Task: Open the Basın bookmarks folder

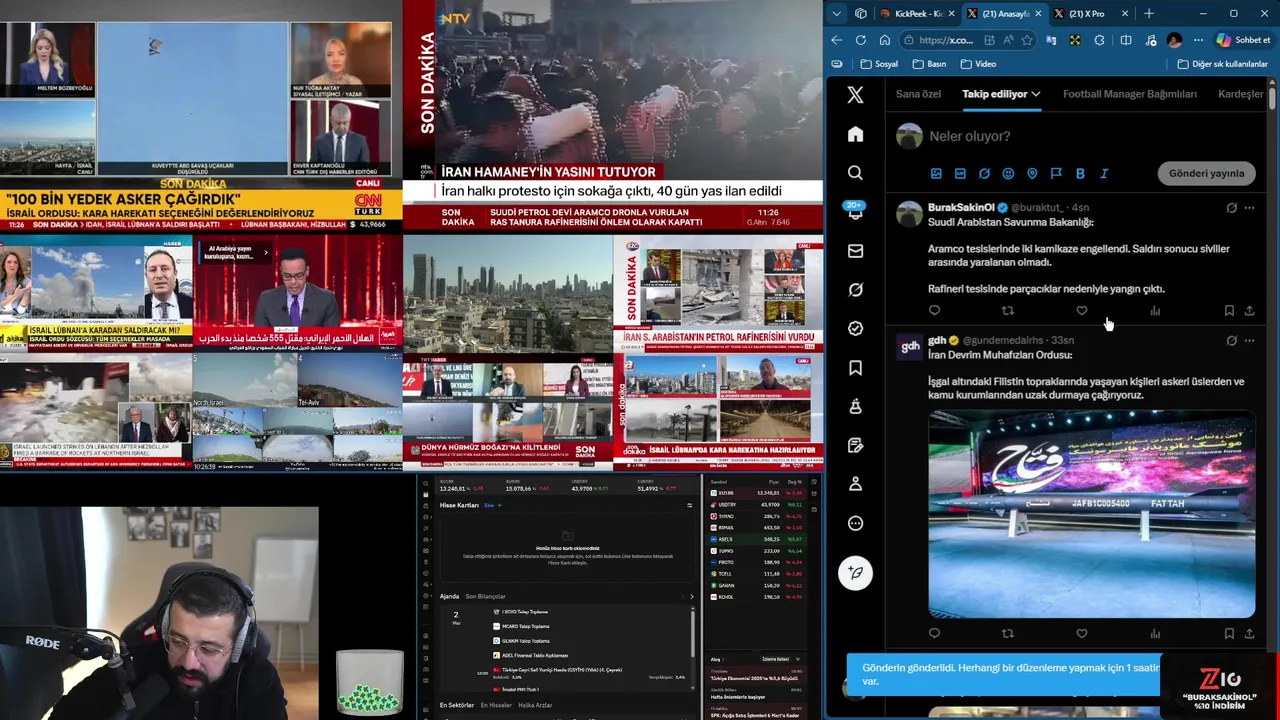Action: click(929, 64)
